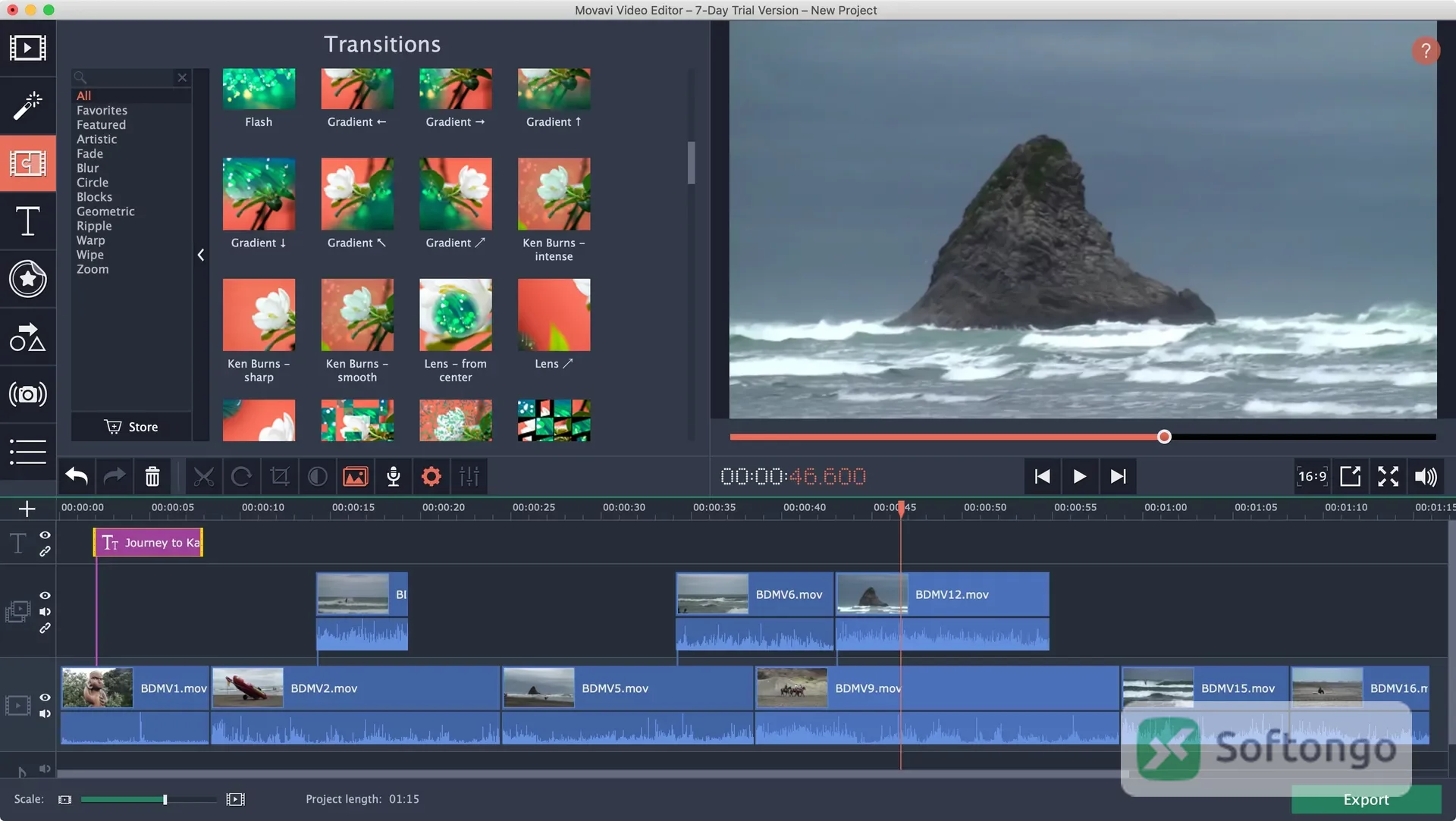1456x821 pixels.
Task: Select the Geometric transitions category
Action: 105,212
